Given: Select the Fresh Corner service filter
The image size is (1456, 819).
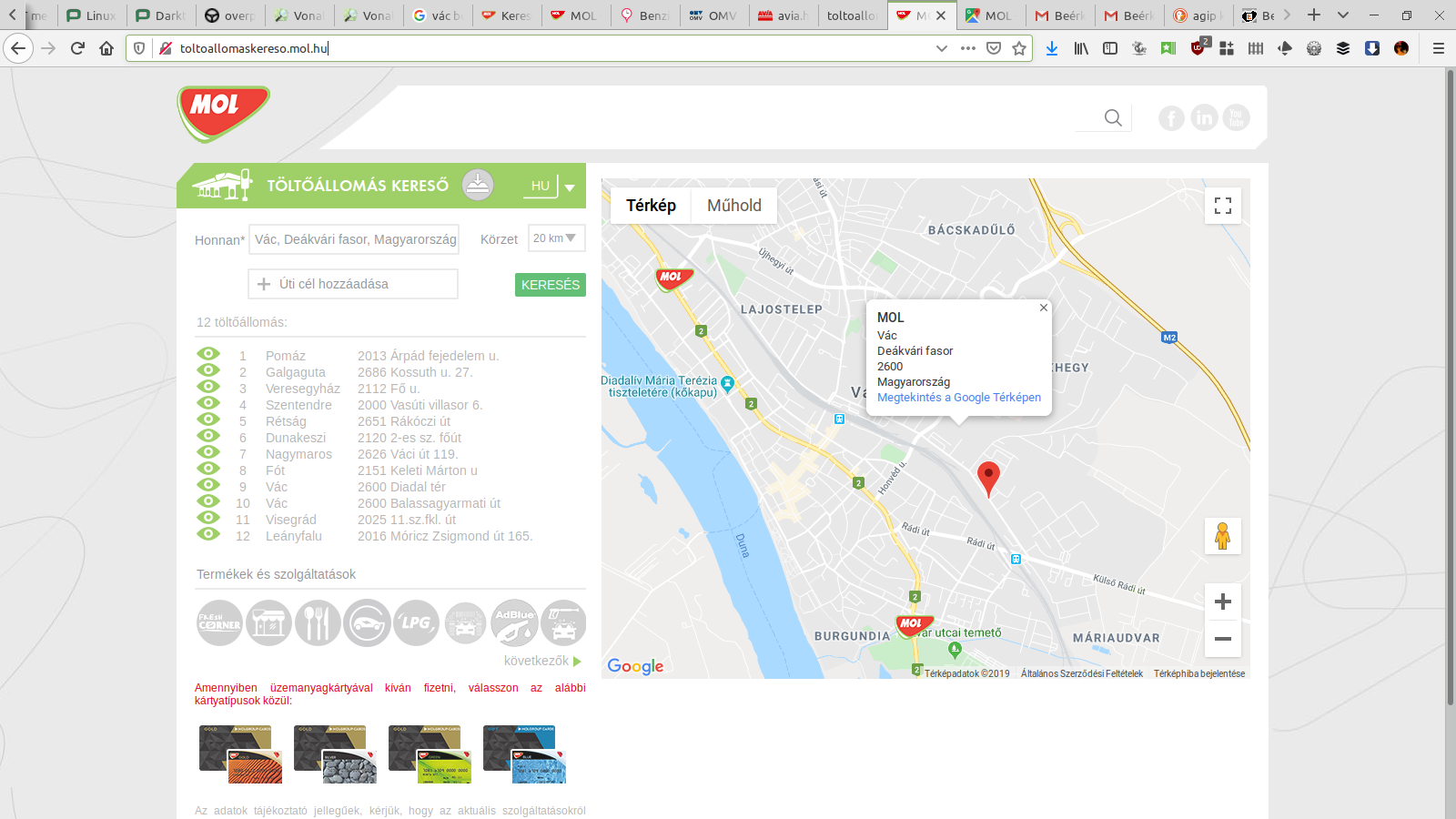Looking at the screenshot, I should point(220,623).
